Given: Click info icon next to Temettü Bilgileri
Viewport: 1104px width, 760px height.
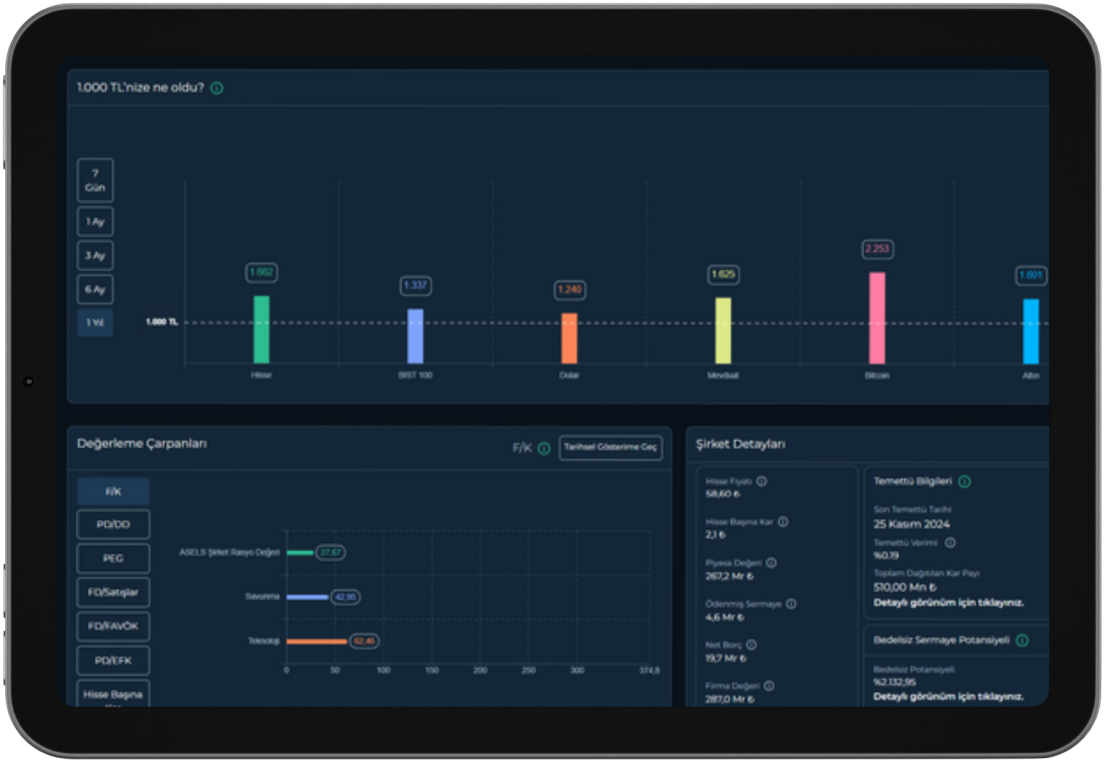Looking at the screenshot, I should (964, 481).
